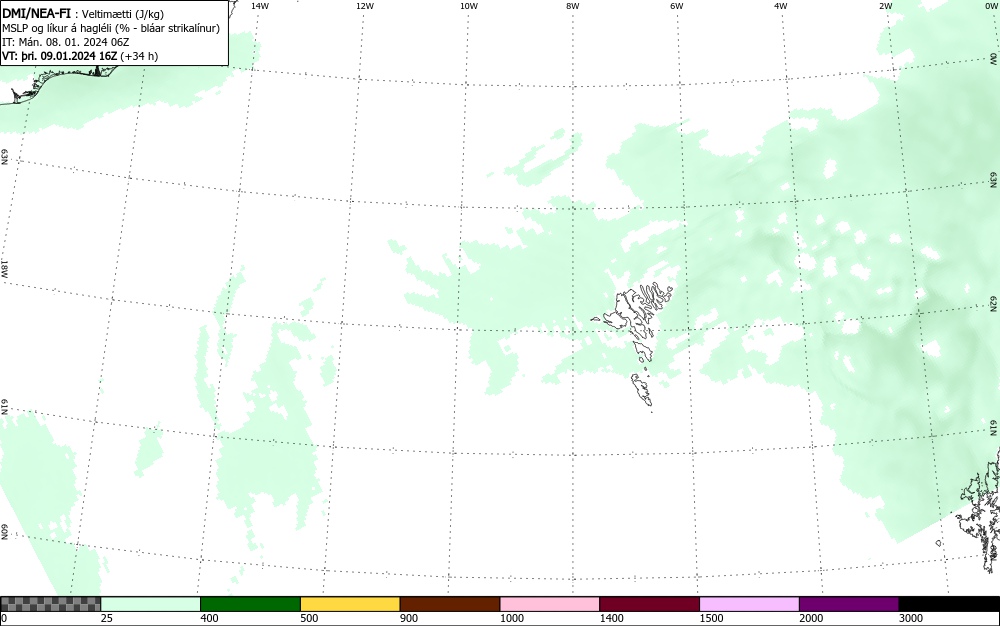Click the '4W' longitude label
Viewport: 1000px width, 626px height.
pos(781,6)
